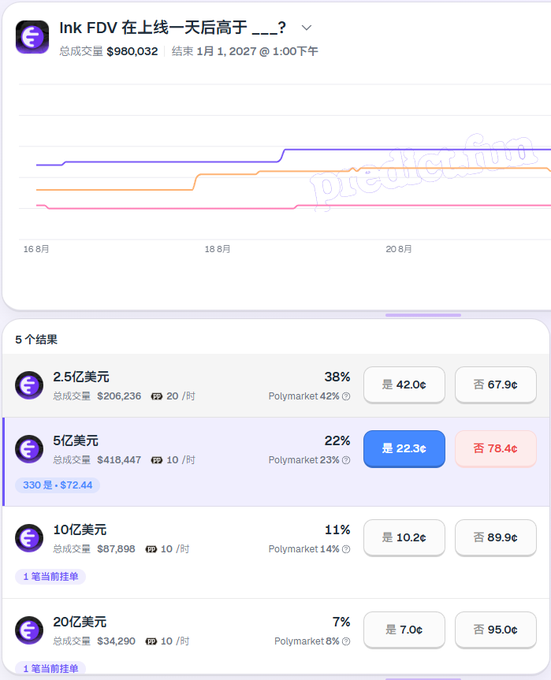551x680 pixels.
Task: Click the 20亿美元 outcome icon
Action: coord(29,630)
